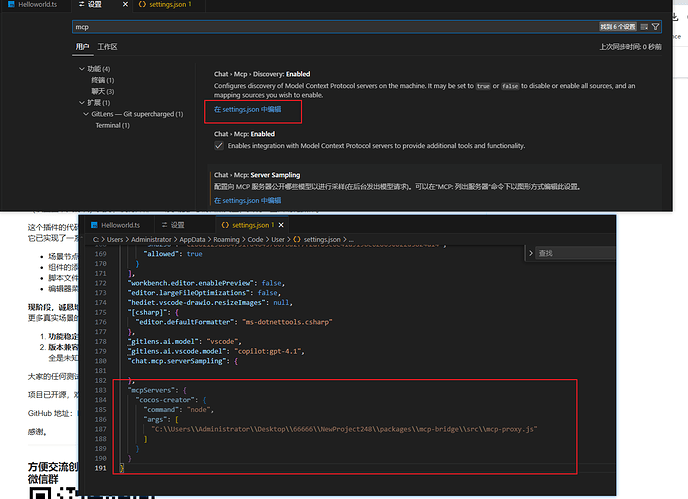The width and height of the screenshot is (688, 499).
Task: Collapse the 功能 settings tree group
Action: tap(81, 68)
